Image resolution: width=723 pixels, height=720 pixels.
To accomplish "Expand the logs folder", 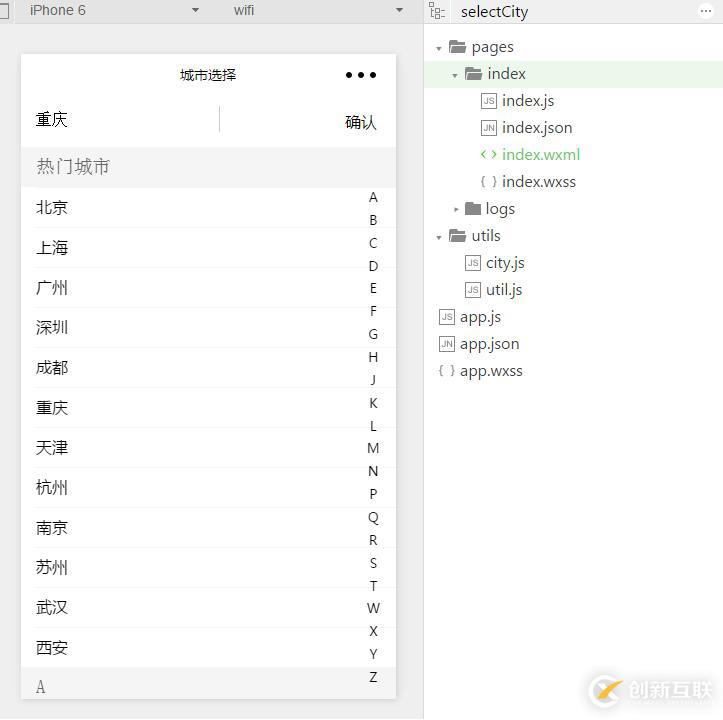I will pos(456,209).
